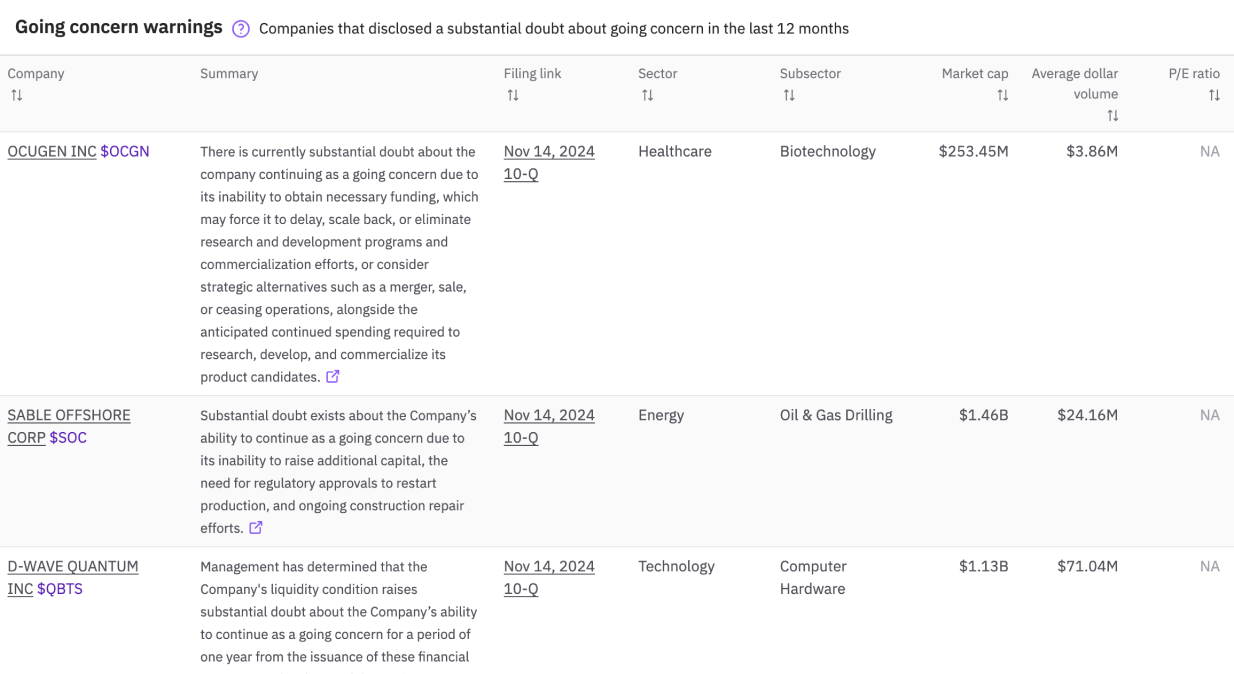This screenshot has height=674, width=1234.
Task: Open Sable Offshore 10-Q filing link
Action: (549, 426)
